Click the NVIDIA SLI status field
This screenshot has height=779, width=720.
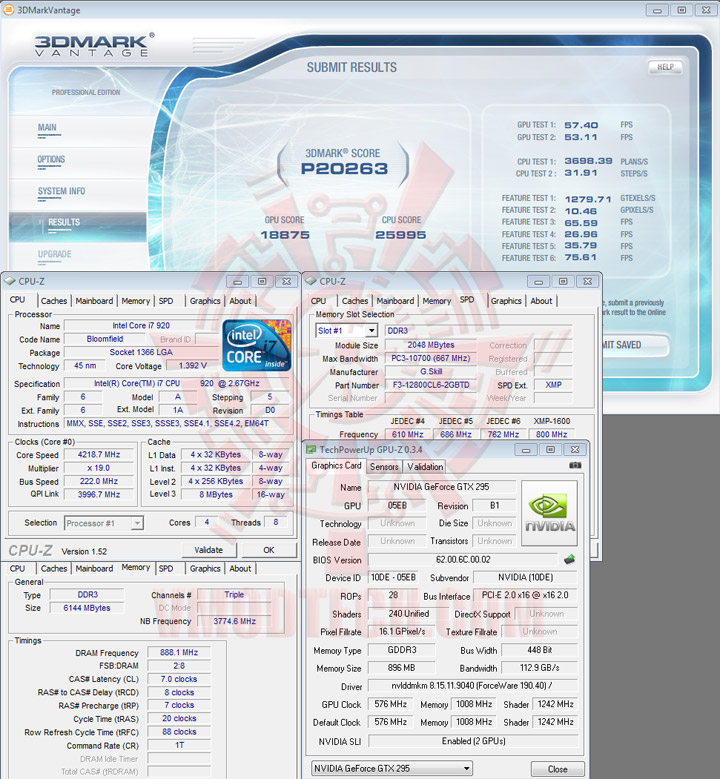(474, 741)
